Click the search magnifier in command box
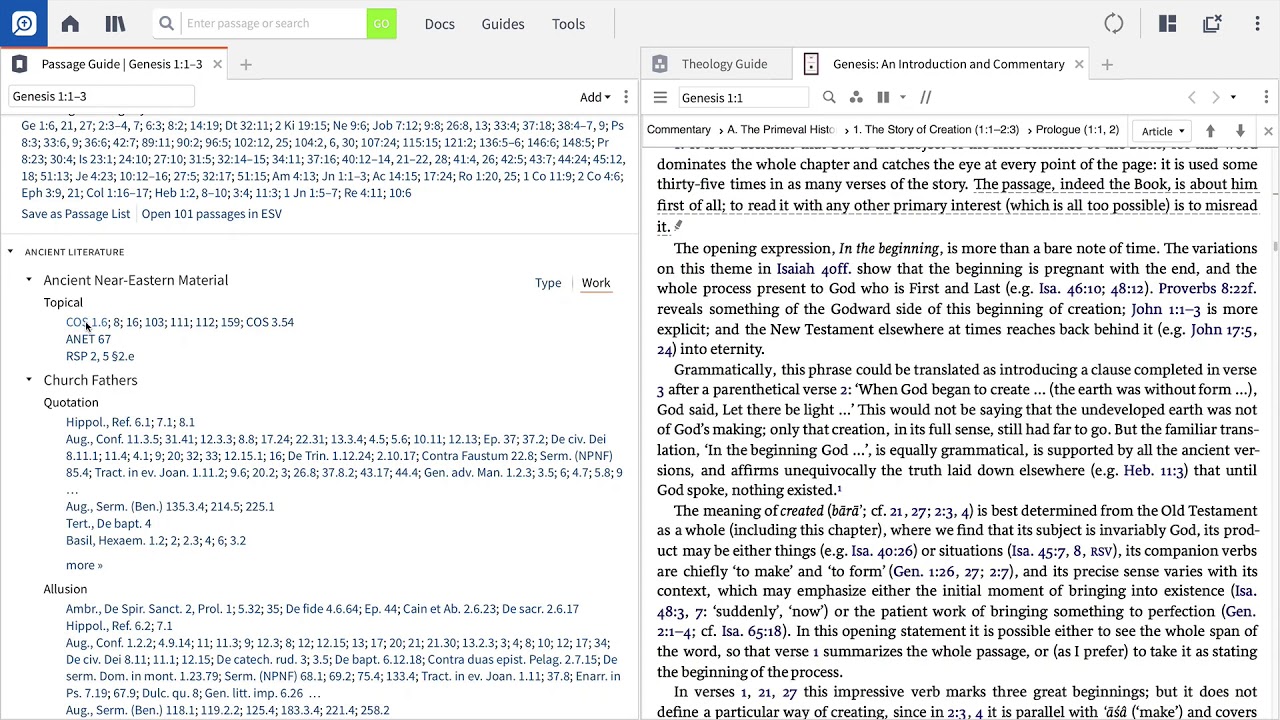This screenshot has width=1280, height=720. (x=167, y=23)
